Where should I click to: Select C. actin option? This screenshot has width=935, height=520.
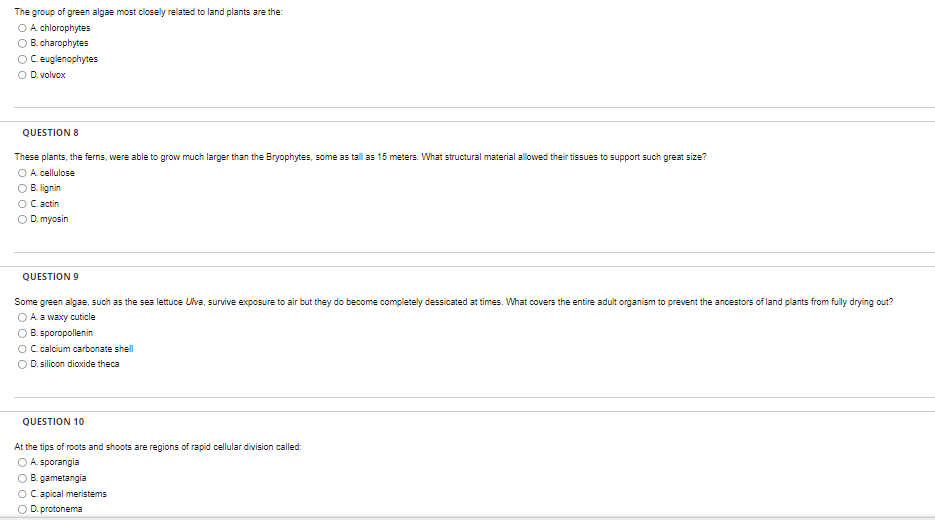point(22,204)
